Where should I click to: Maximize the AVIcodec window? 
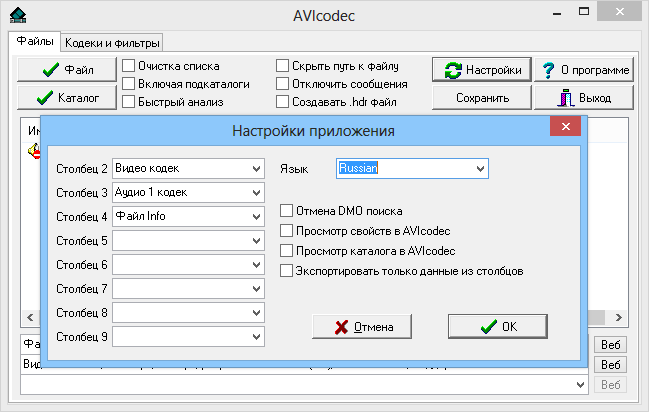click(584, 12)
